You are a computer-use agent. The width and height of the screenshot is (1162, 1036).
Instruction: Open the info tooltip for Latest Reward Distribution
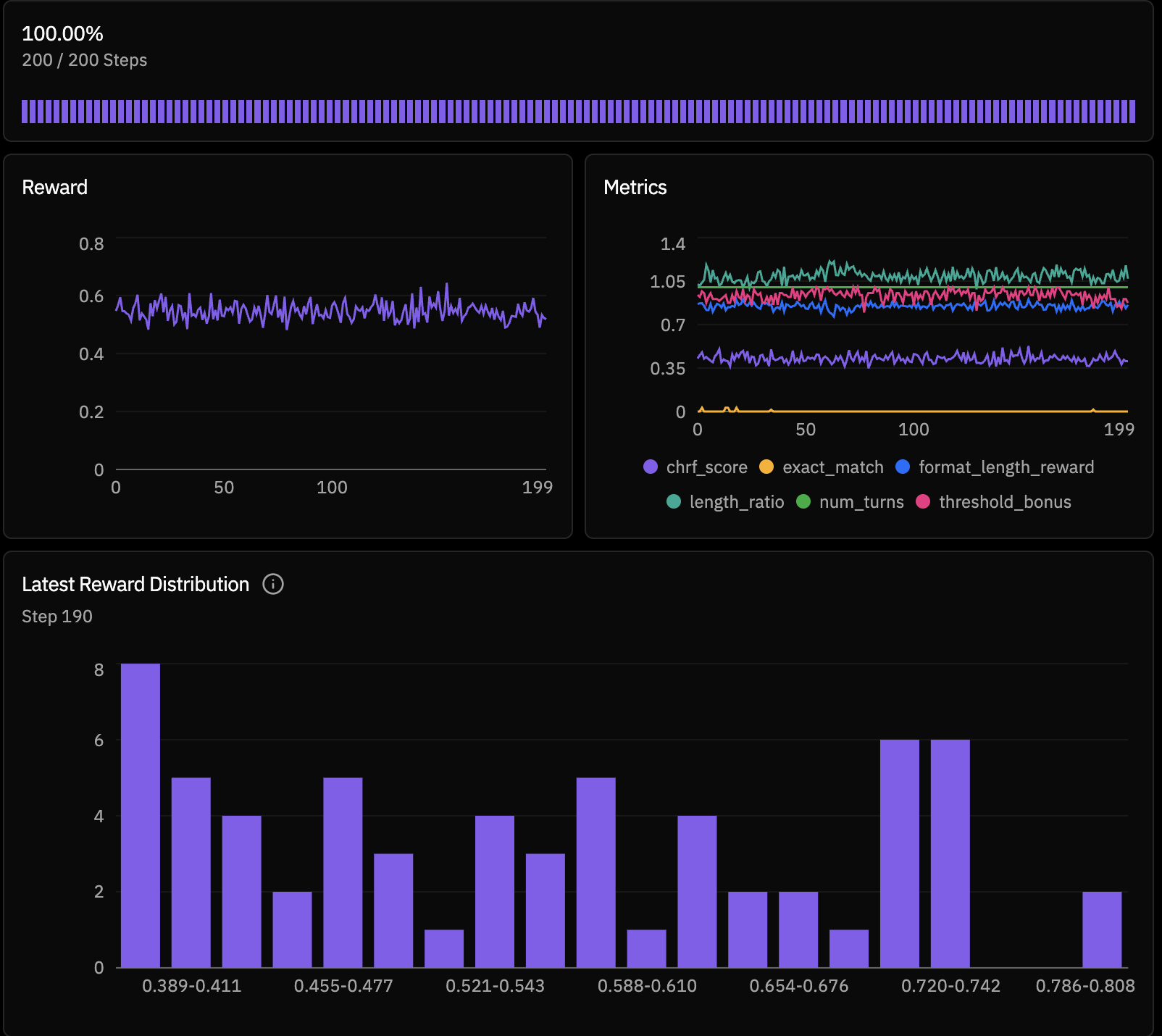(x=274, y=585)
